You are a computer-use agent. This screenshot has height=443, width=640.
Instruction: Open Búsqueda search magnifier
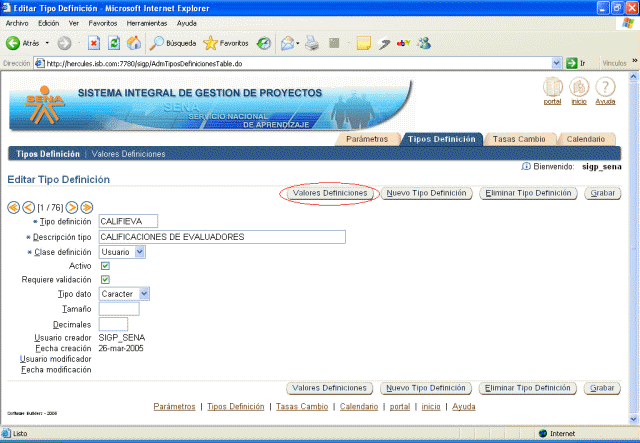[x=173, y=43]
